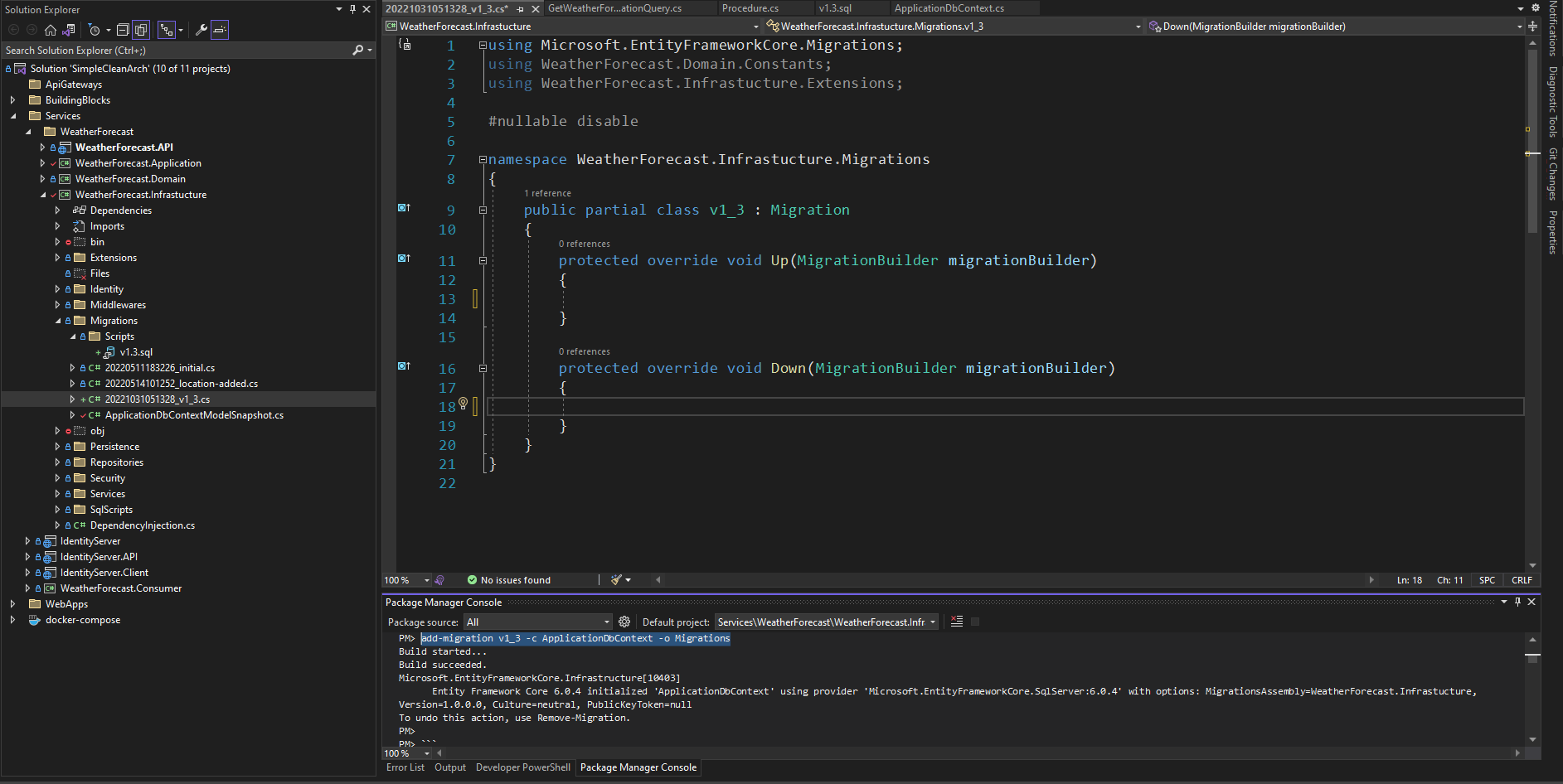Click the Clear All icon in Package Manager Console
Screen dimensions: 1563x784
(x=957, y=621)
